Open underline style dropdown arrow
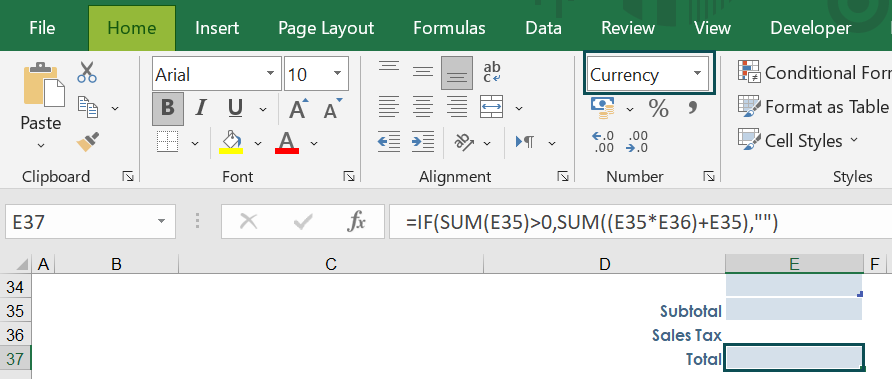This screenshot has height=379, width=892. point(262,109)
